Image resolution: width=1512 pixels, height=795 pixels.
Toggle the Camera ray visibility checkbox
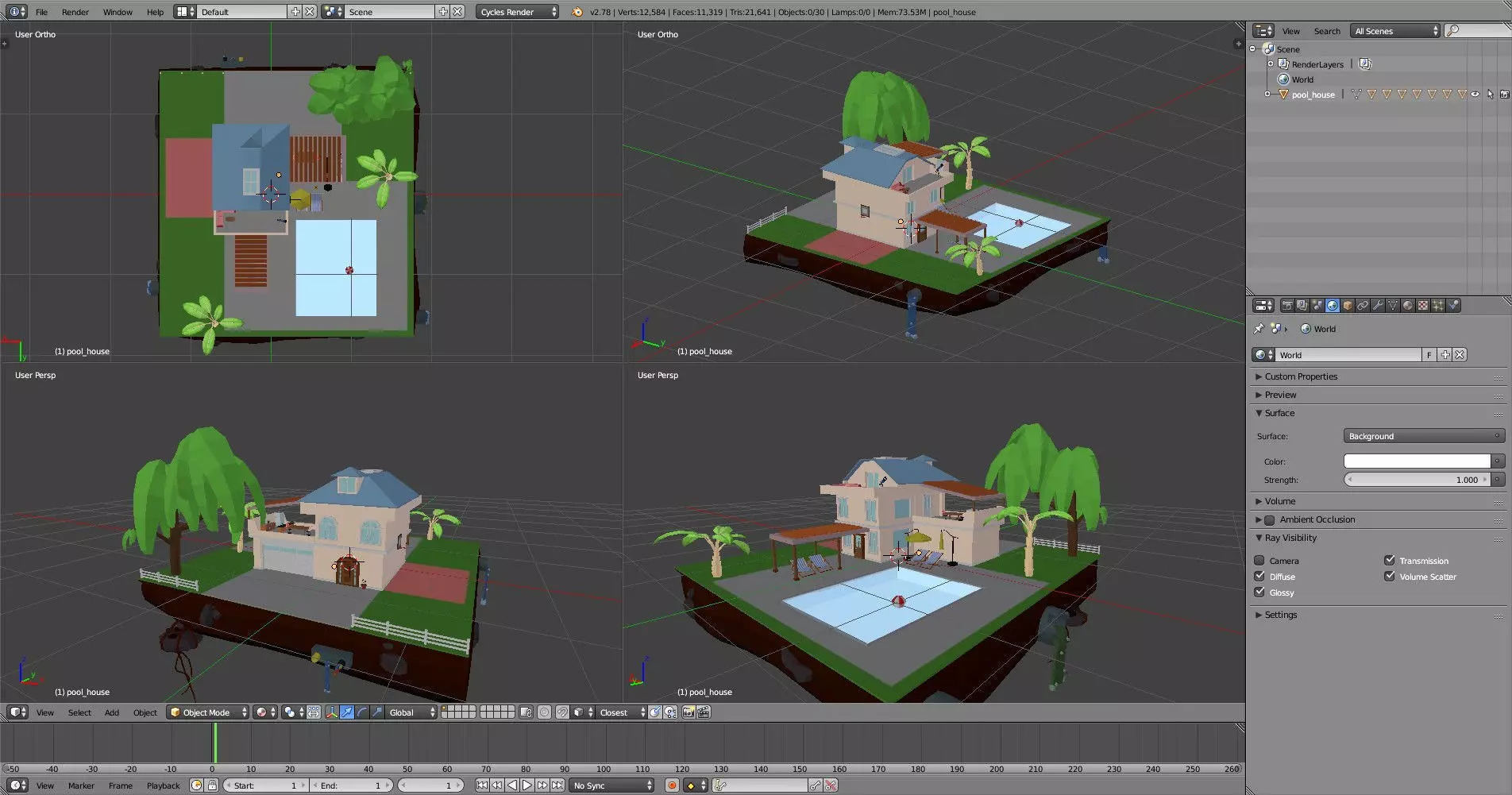(x=1259, y=561)
